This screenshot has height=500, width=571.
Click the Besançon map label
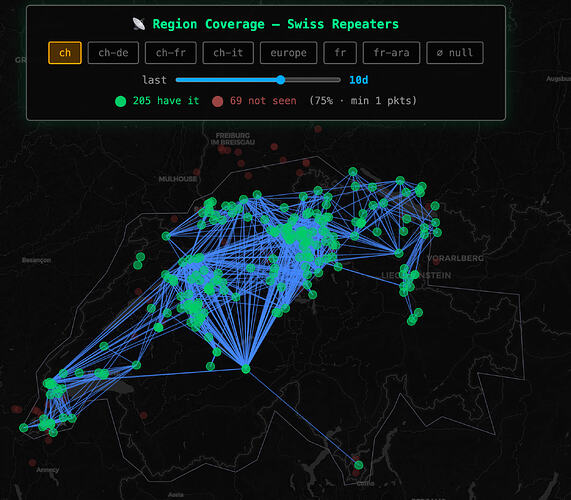click(x=36, y=260)
